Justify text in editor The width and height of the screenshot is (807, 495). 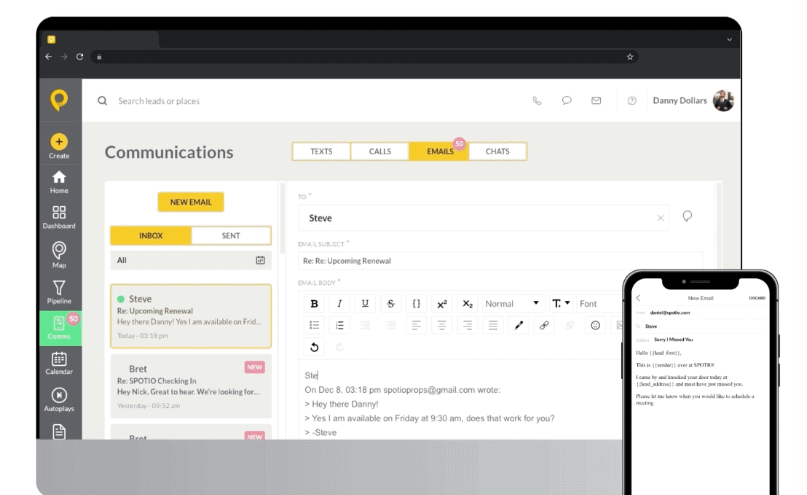point(493,325)
